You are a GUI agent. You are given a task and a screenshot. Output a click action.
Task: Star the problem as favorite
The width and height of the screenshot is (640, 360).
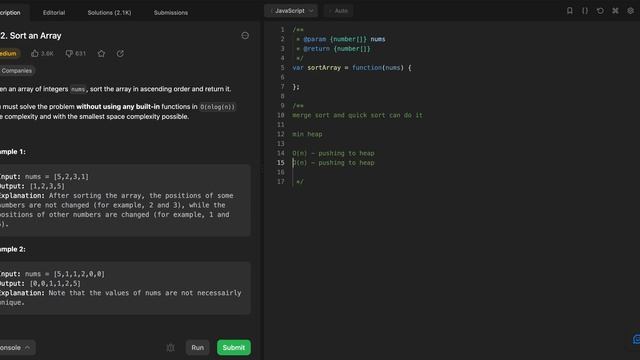[101, 53]
